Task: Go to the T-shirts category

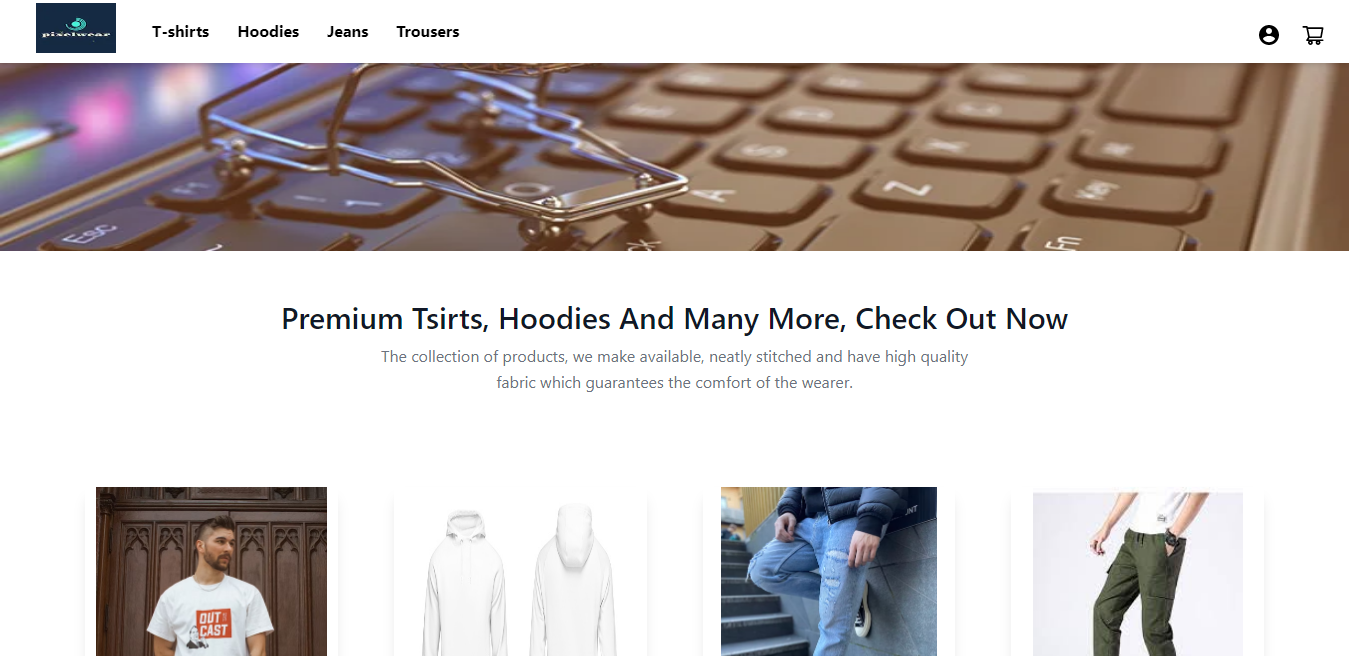Action: pos(181,32)
